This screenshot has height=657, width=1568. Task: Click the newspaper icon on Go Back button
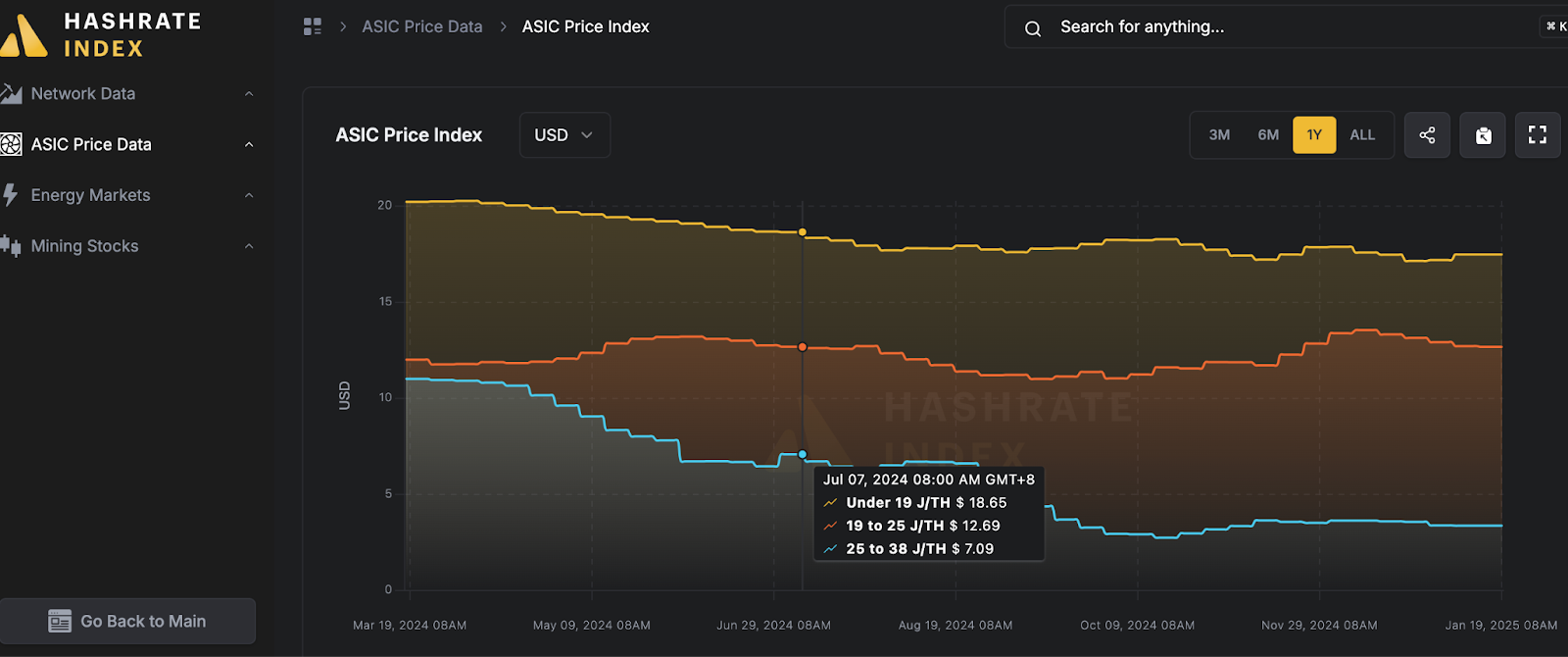pos(60,622)
